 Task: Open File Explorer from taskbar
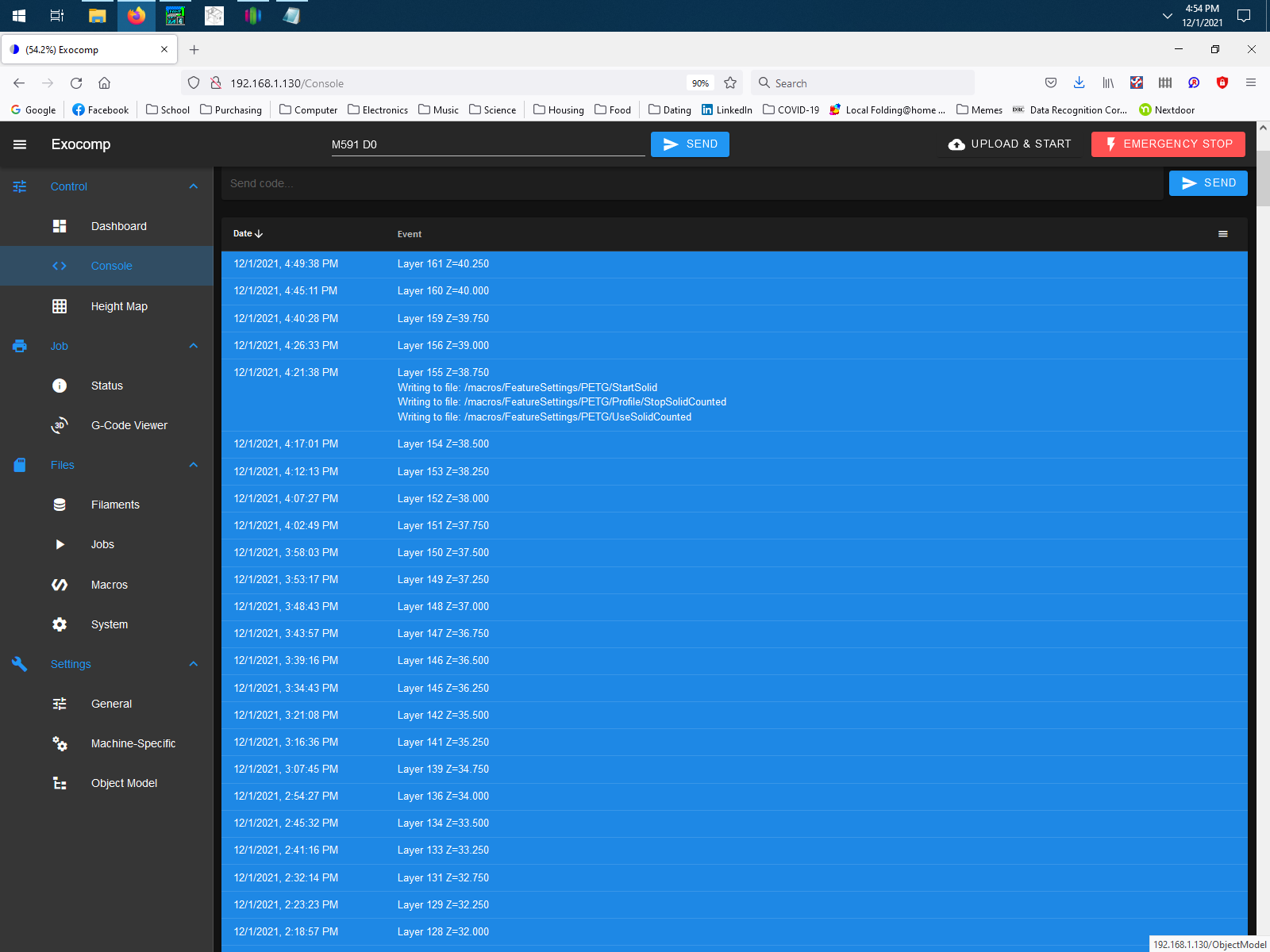click(x=97, y=16)
